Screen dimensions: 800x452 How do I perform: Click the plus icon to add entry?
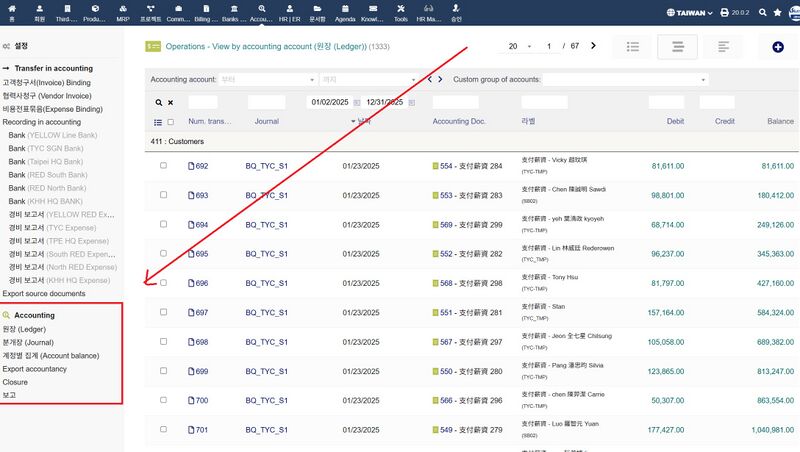[x=778, y=47]
